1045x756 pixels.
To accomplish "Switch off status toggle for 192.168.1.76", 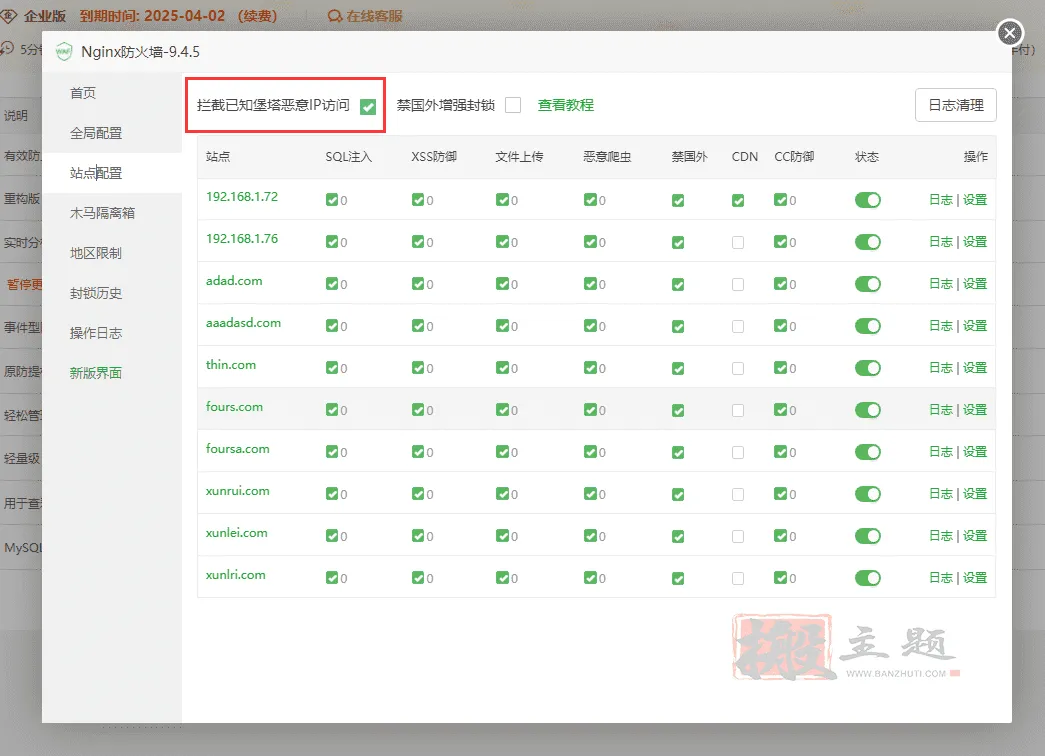I will click(868, 242).
